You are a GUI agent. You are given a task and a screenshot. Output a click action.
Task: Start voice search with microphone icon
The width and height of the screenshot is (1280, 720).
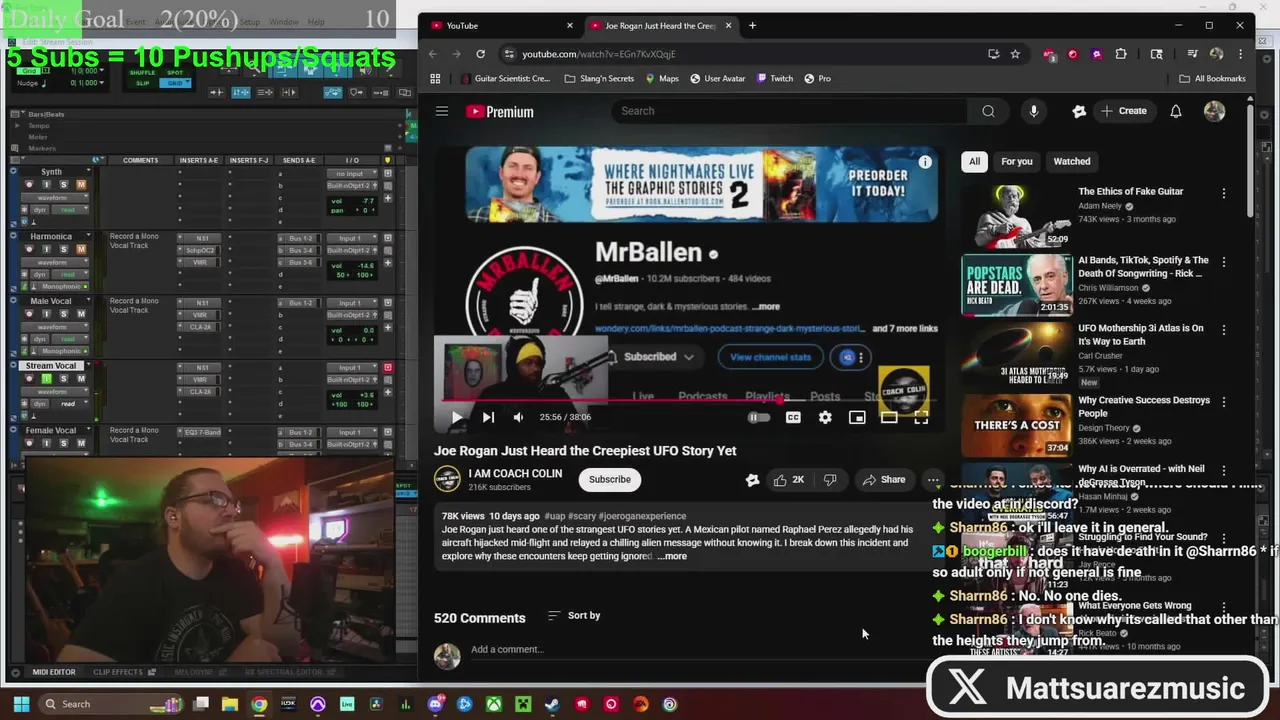[x=1034, y=111]
